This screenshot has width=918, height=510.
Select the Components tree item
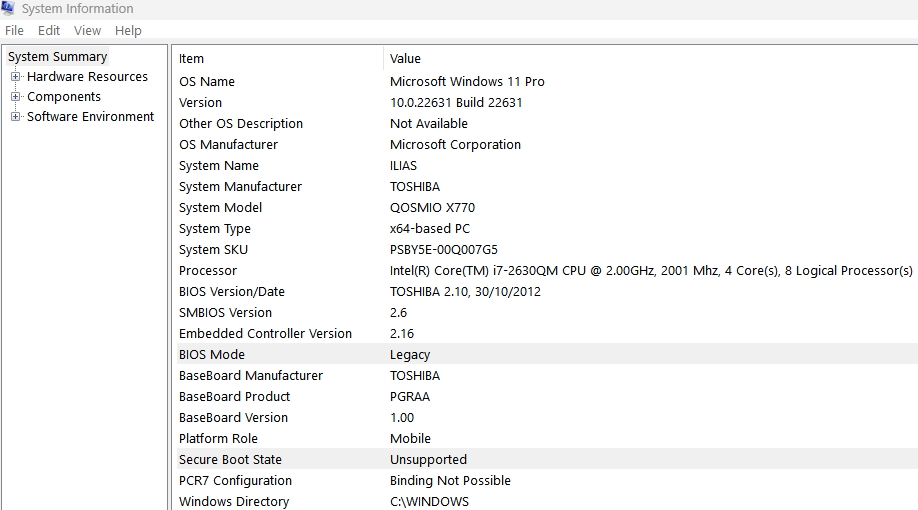[x=64, y=97]
